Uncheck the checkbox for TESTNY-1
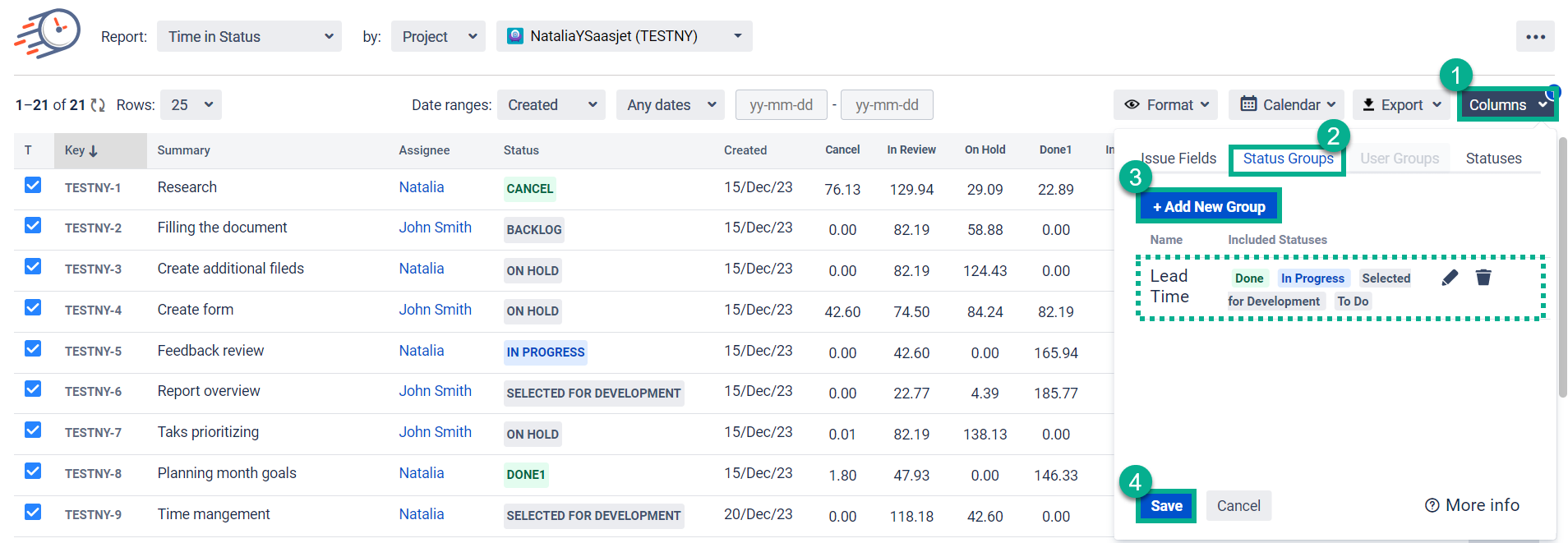This screenshot has height=543, width=1568. pyautogui.click(x=33, y=186)
